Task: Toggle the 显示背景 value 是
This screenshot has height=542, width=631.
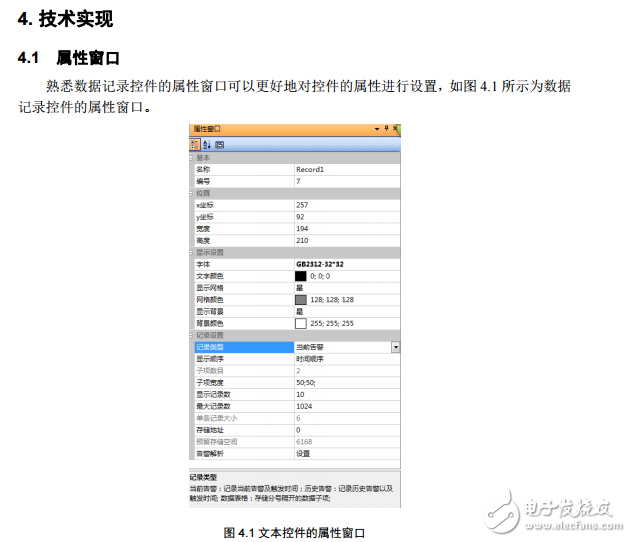Action: [300, 311]
